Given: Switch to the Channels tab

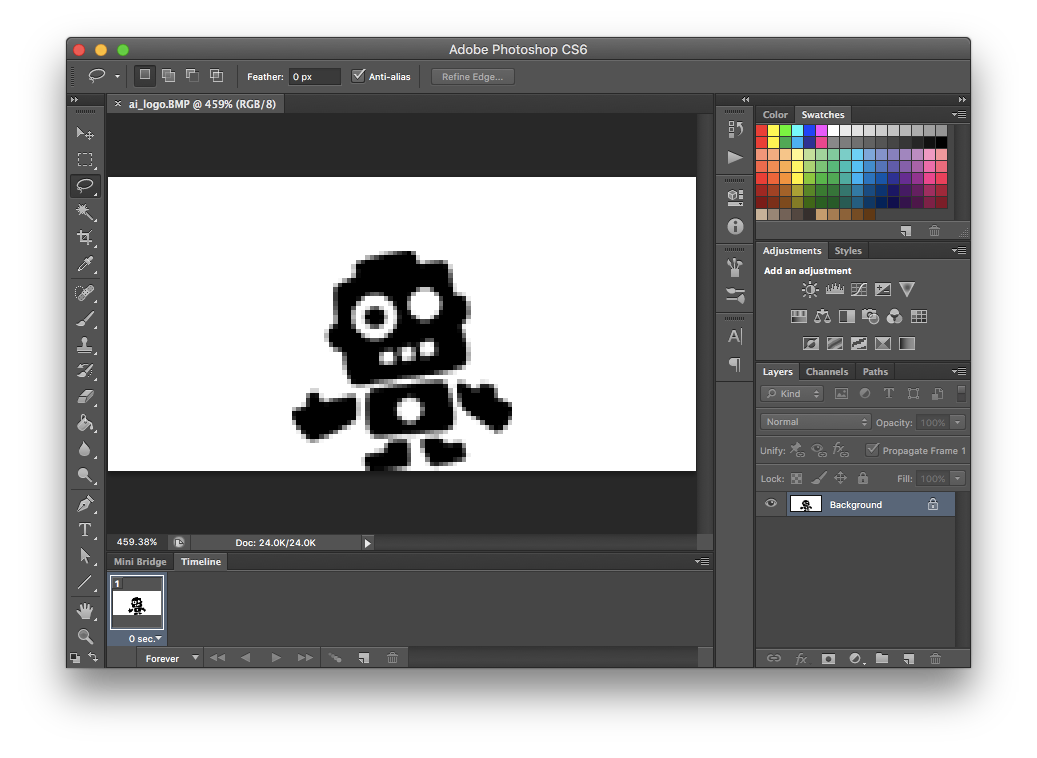Looking at the screenshot, I should click(x=827, y=371).
